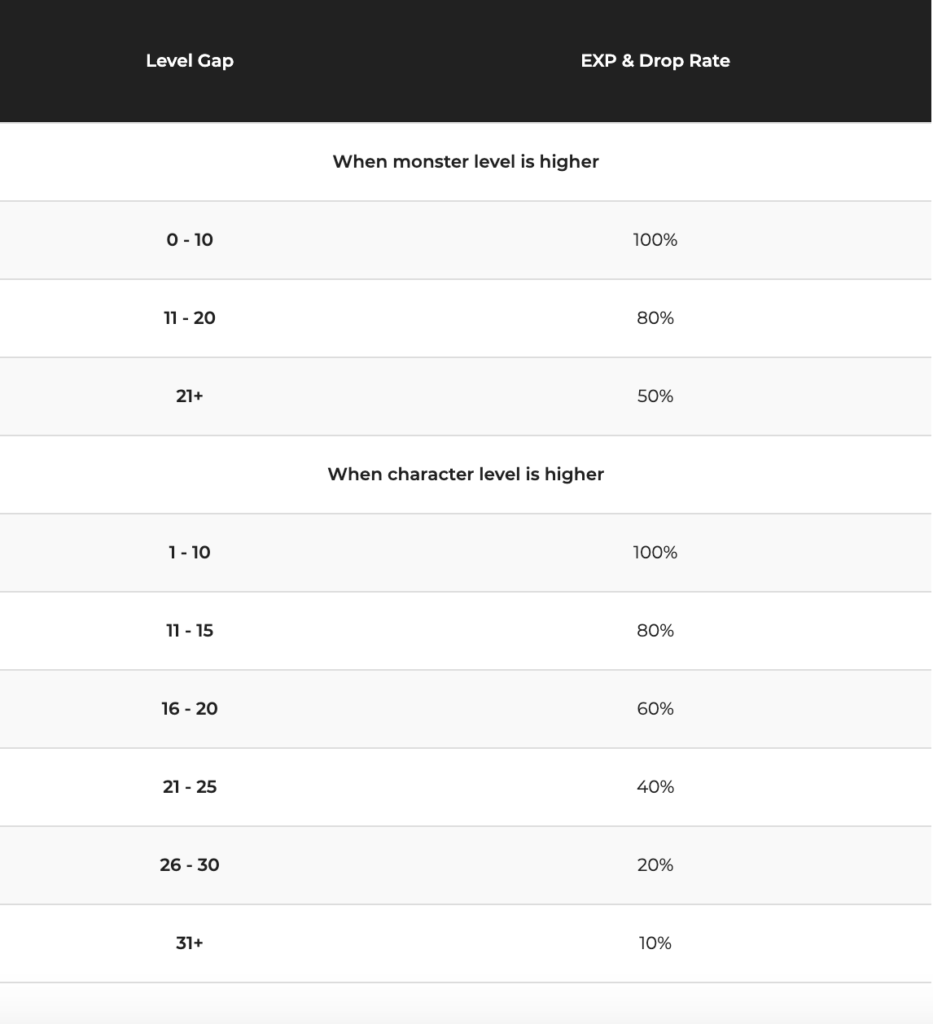Viewport: 933px width, 1024px height.
Task: Select the 'When character level is higher' heading
Action: coord(466,474)
